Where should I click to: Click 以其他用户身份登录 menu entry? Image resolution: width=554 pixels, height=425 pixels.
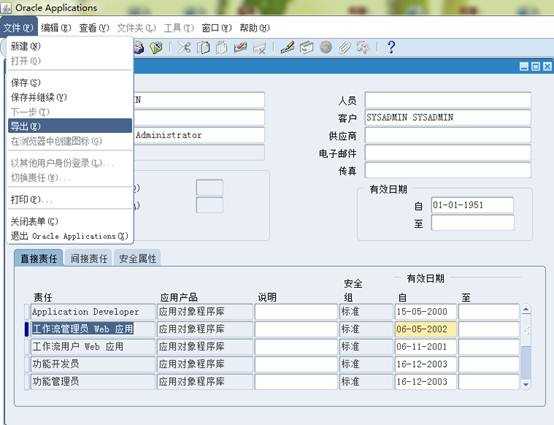pyautogui.click(x=70, y=163)
